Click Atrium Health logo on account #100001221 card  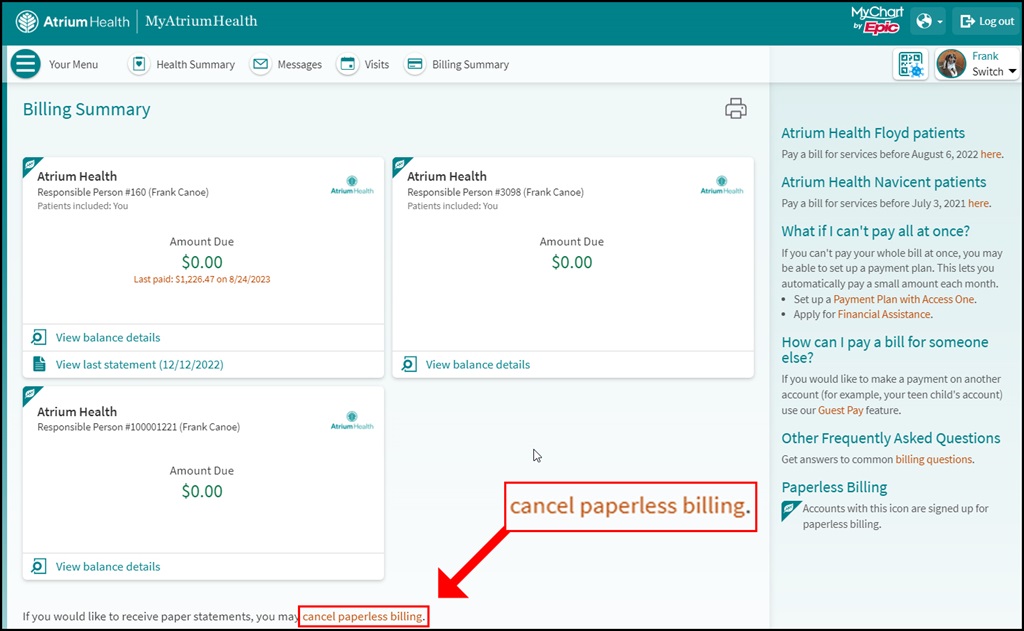[x=352, y=420]
